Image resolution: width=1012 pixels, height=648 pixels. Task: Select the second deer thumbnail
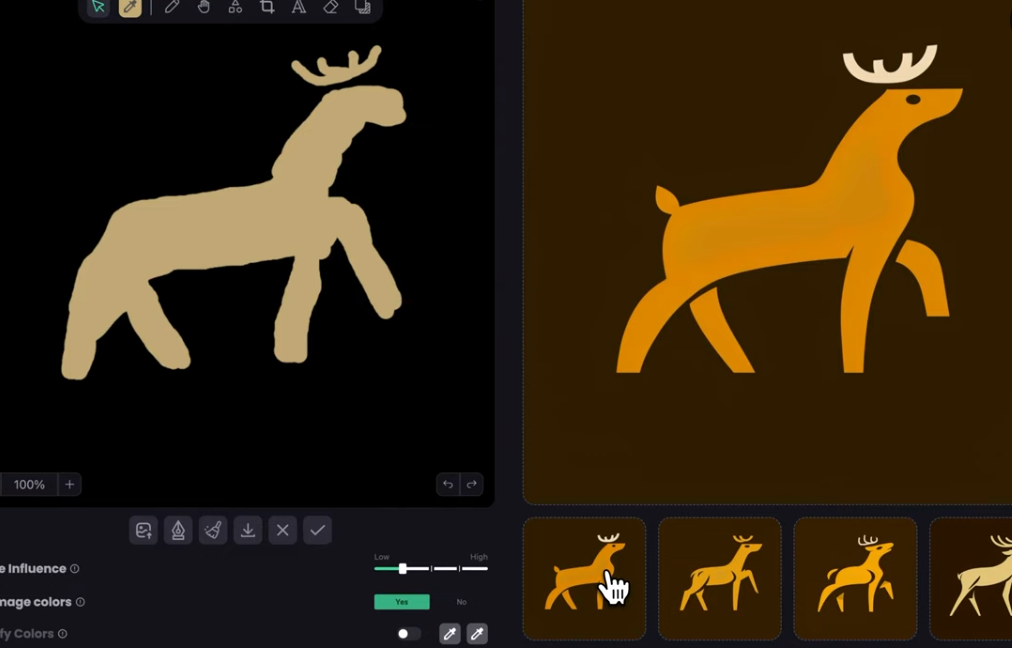[x=719, y=578]
